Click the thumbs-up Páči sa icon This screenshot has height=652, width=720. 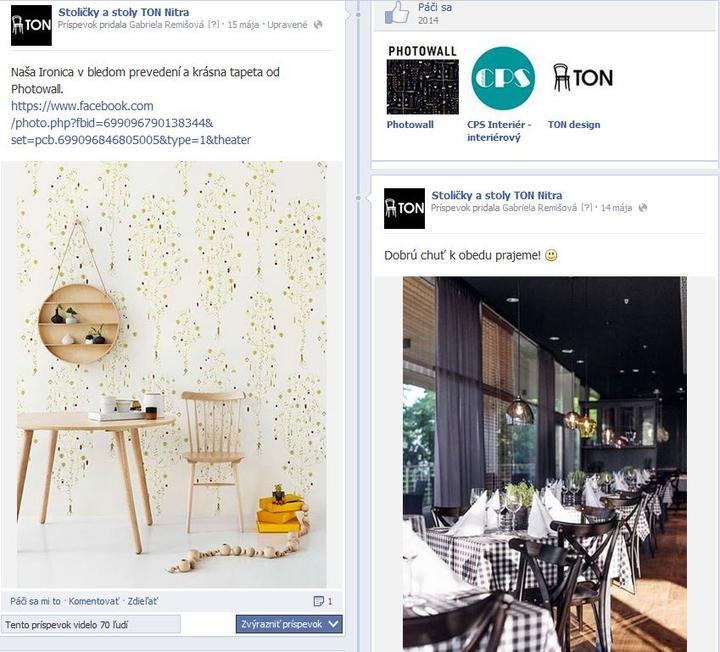[397, 12]
